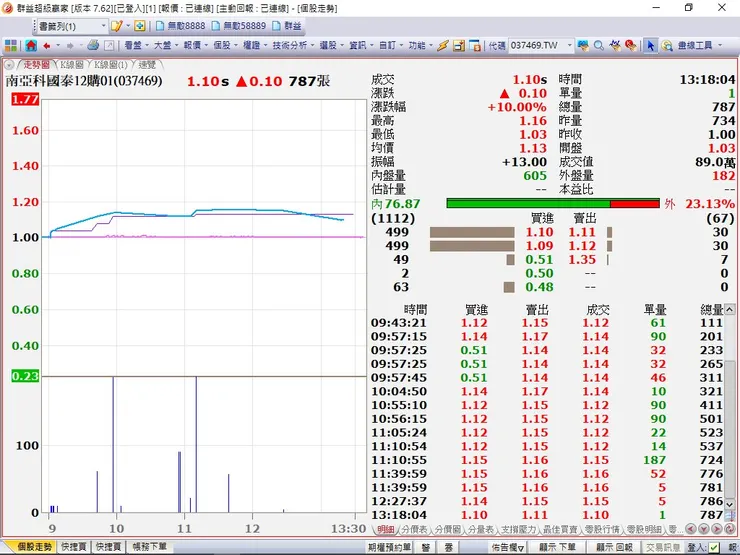
Task: Open the 帳務下單 bottom tab
Action: 149,547
